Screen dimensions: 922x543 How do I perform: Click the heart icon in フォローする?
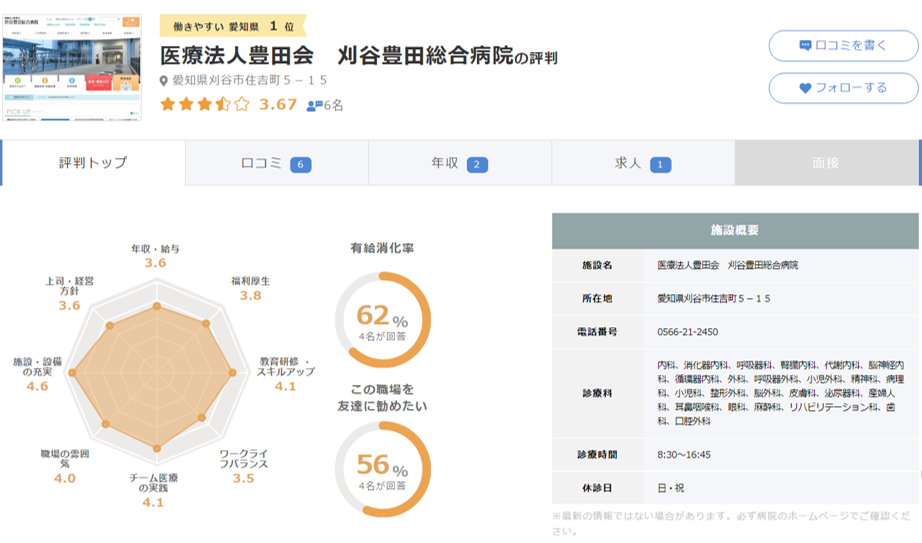click(x=805, y=88)
